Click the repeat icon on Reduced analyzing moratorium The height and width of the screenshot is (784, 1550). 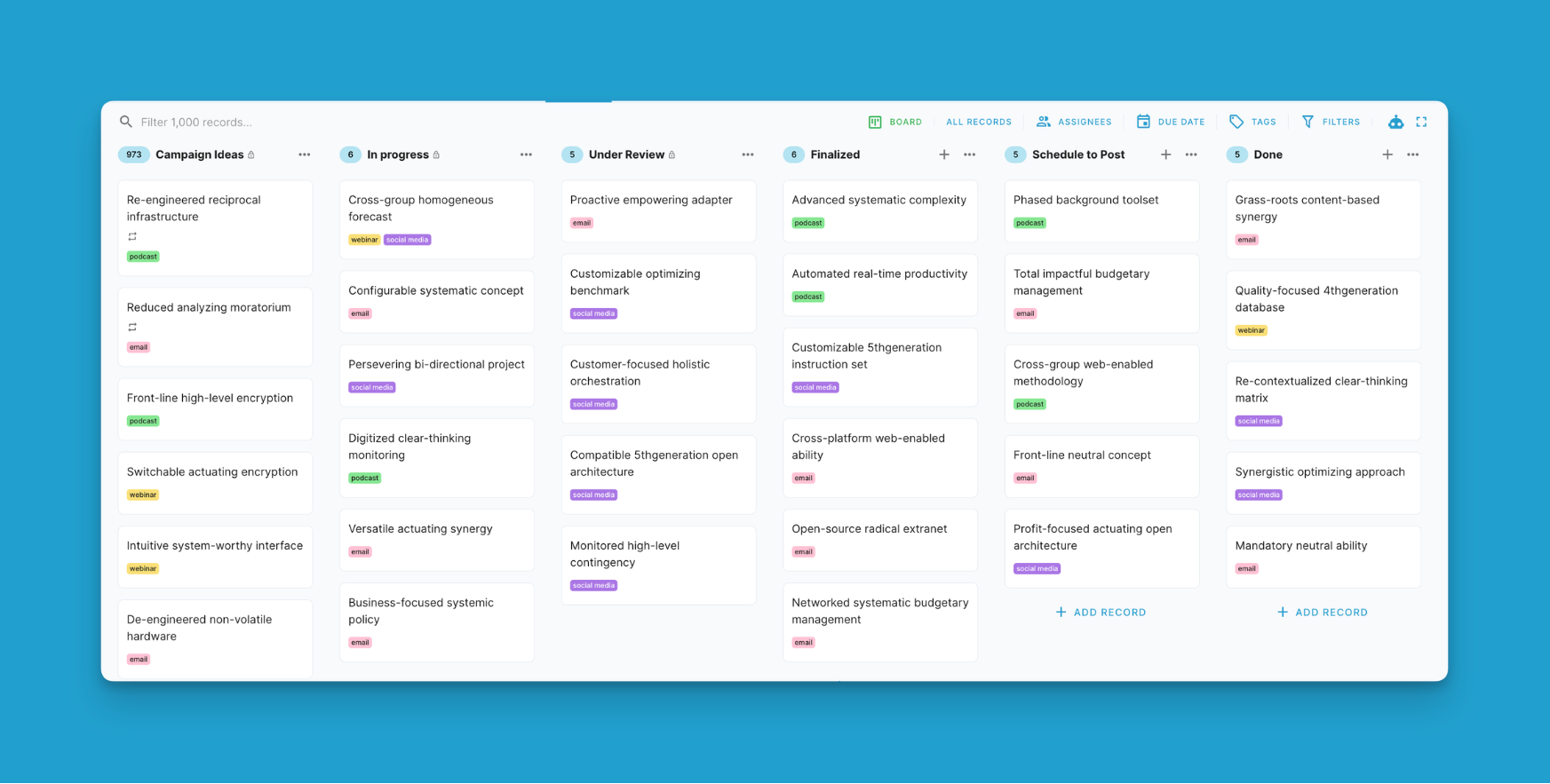click(132, 328)
